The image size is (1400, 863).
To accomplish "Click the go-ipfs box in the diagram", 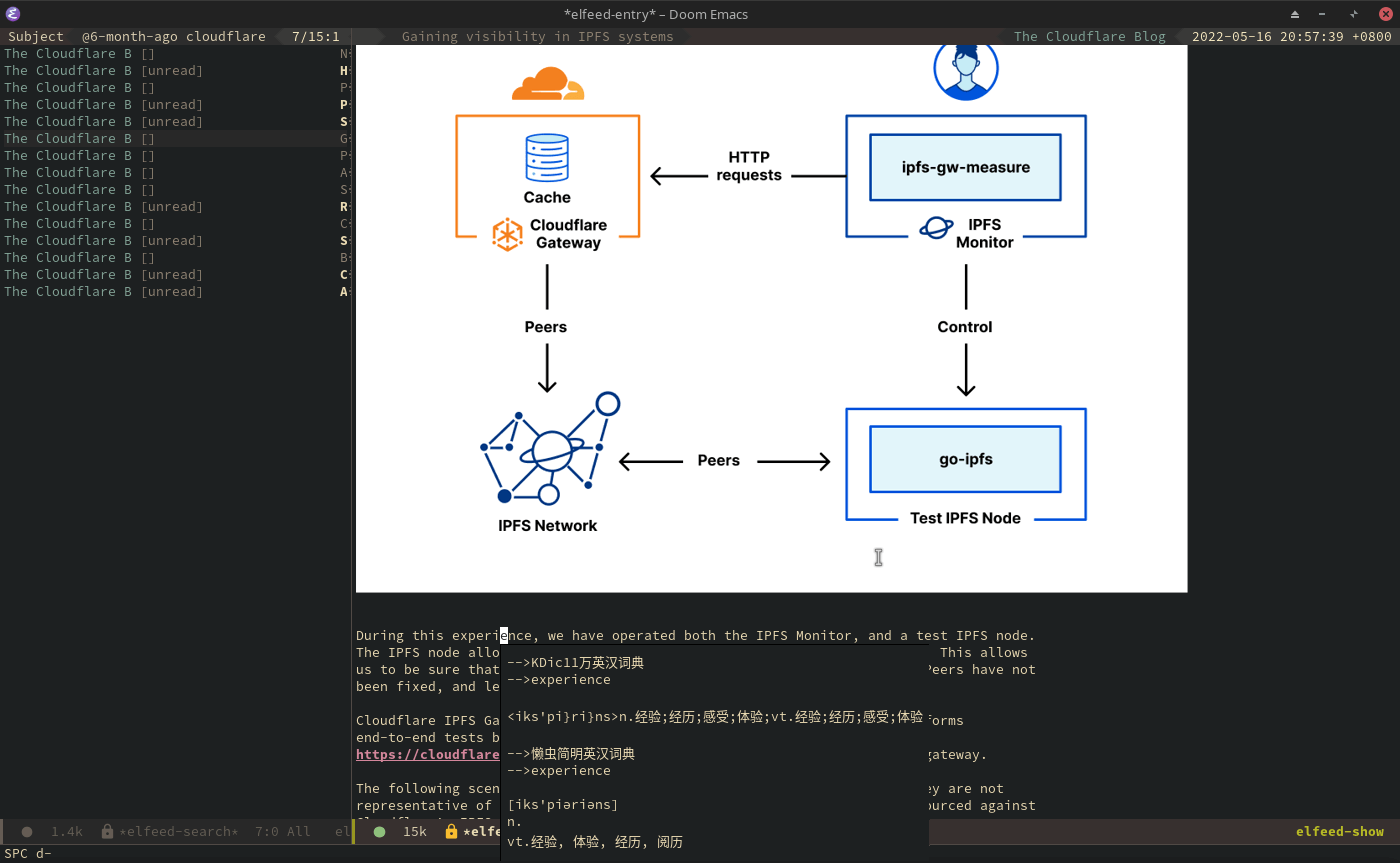I will coord(965,460).
